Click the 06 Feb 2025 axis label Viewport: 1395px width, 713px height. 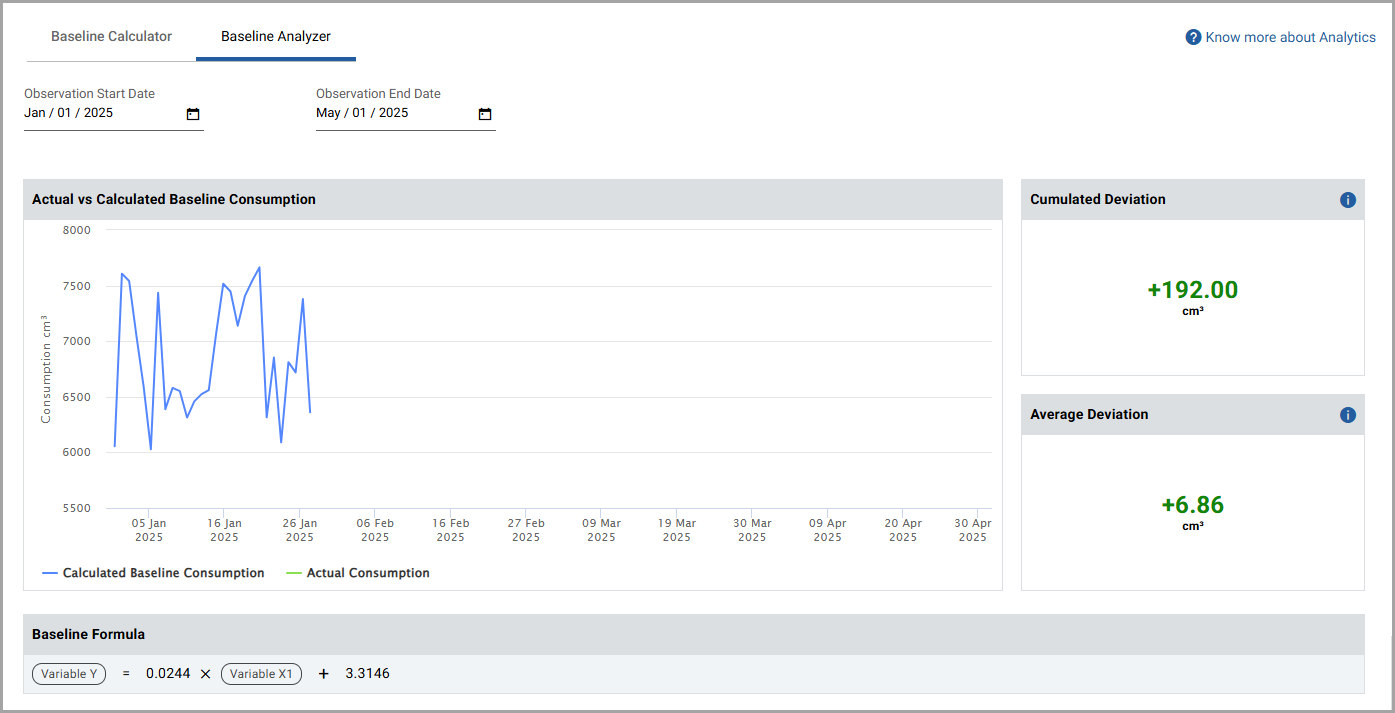pyautogui.click(x=375, y=530)
